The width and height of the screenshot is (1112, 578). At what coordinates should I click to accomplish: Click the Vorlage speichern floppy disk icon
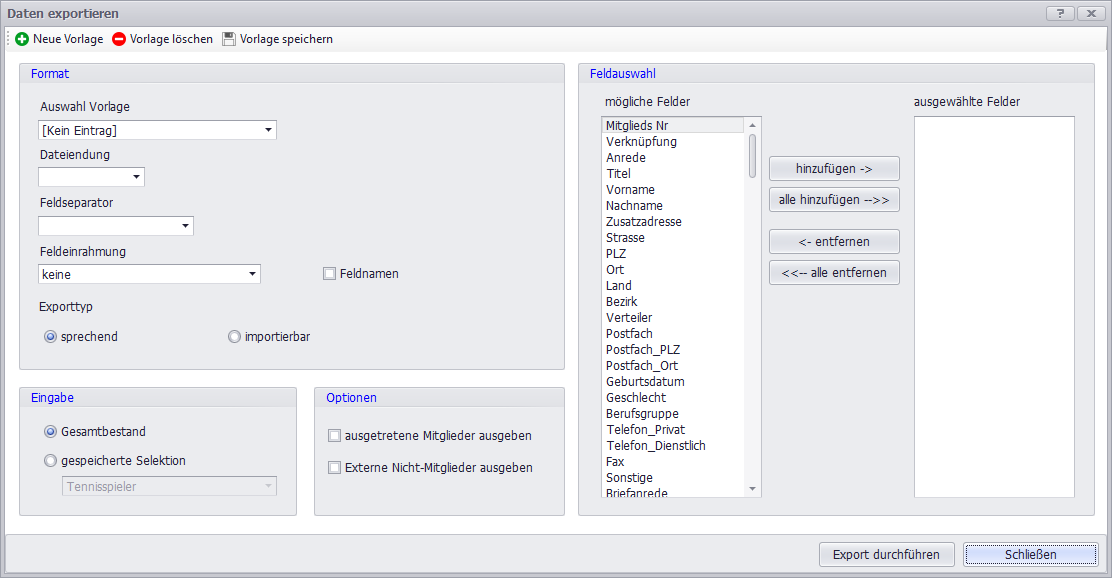(x=229, y=39)
